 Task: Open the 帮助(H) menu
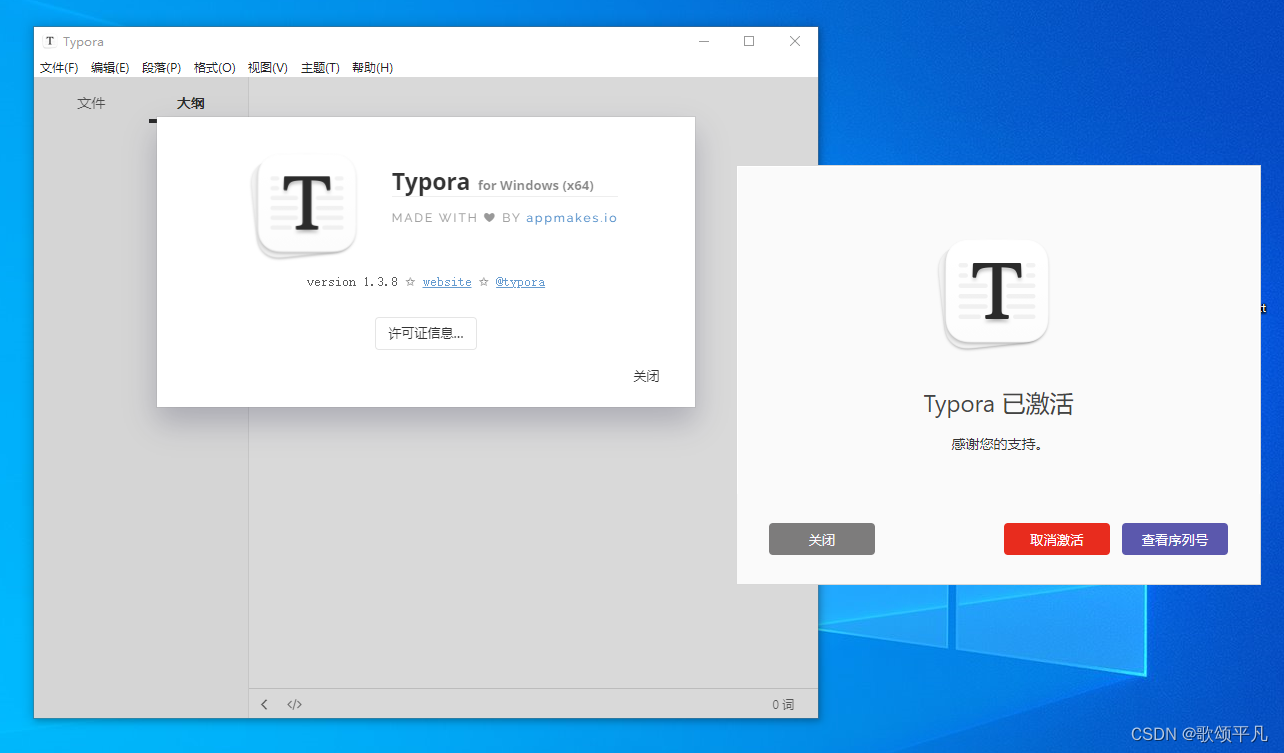coord(372,68)
